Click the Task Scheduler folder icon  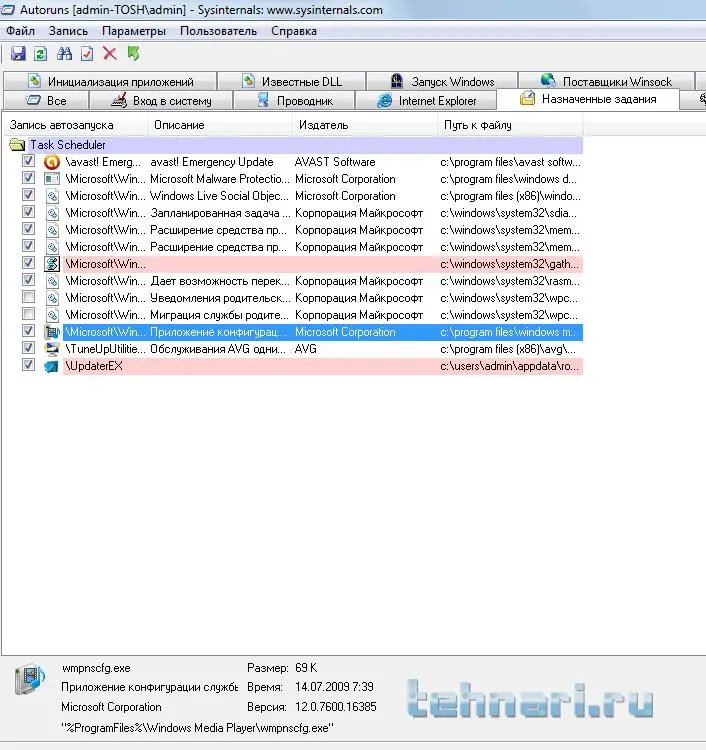click(x=17, y=144)
